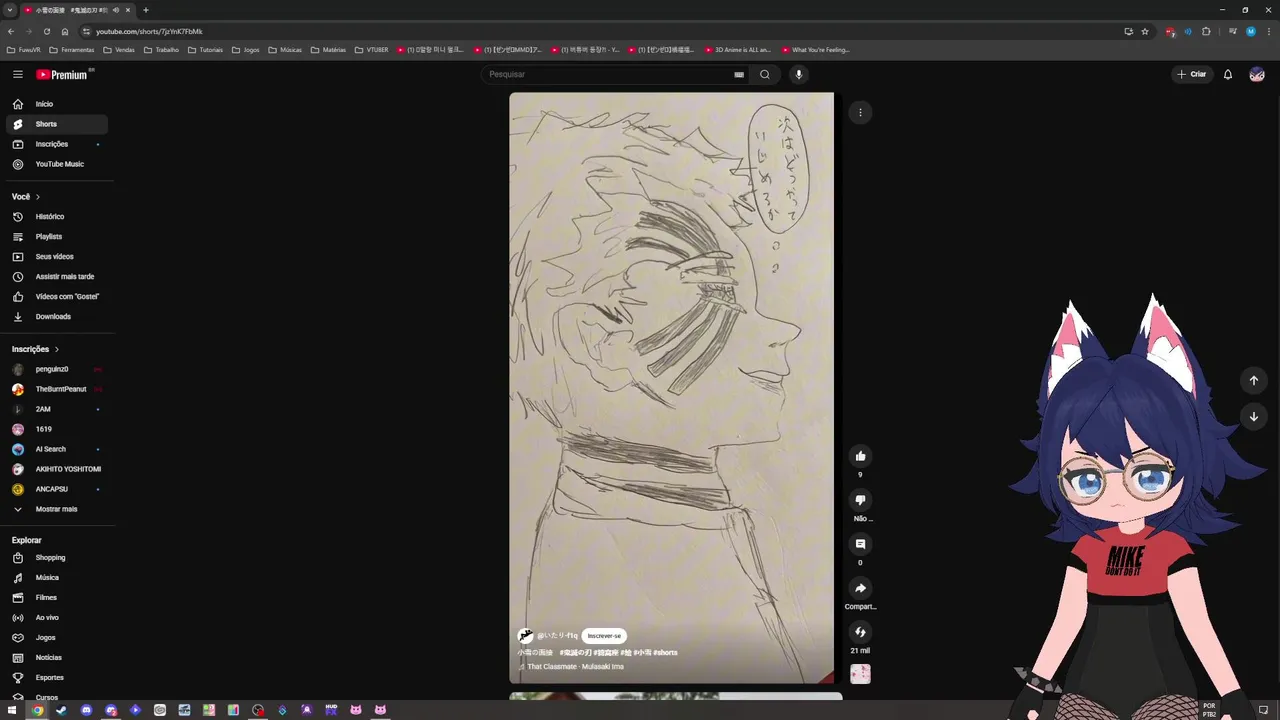
Task: Open the Short's three-dot options
Action: [860, 112]
